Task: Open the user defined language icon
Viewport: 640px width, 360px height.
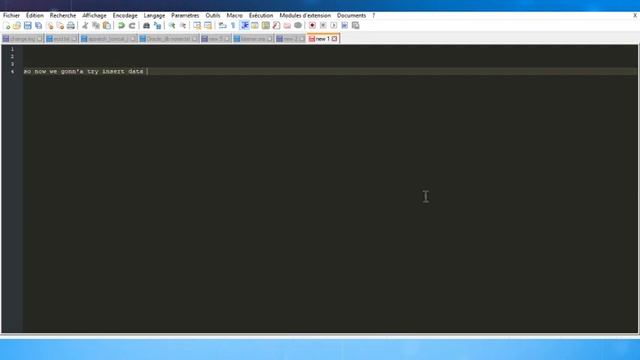Action: pos(255,26)
